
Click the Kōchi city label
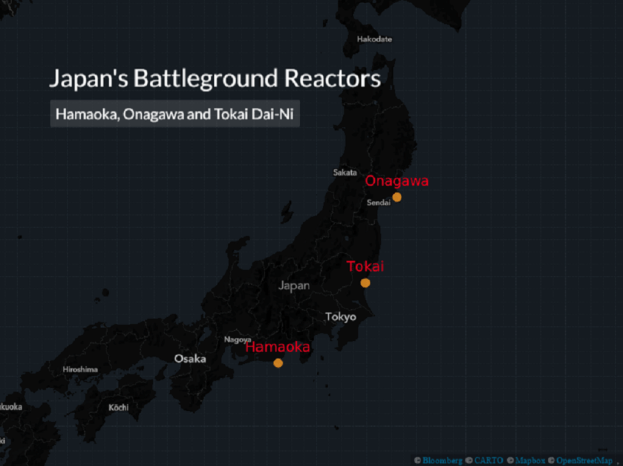point(118,407)
